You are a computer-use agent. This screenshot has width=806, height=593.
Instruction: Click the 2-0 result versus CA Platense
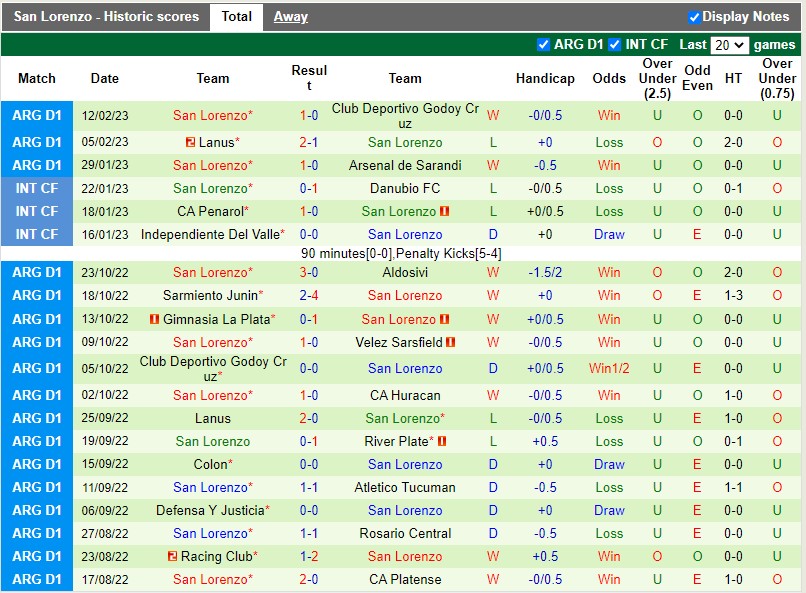[309, 580]
